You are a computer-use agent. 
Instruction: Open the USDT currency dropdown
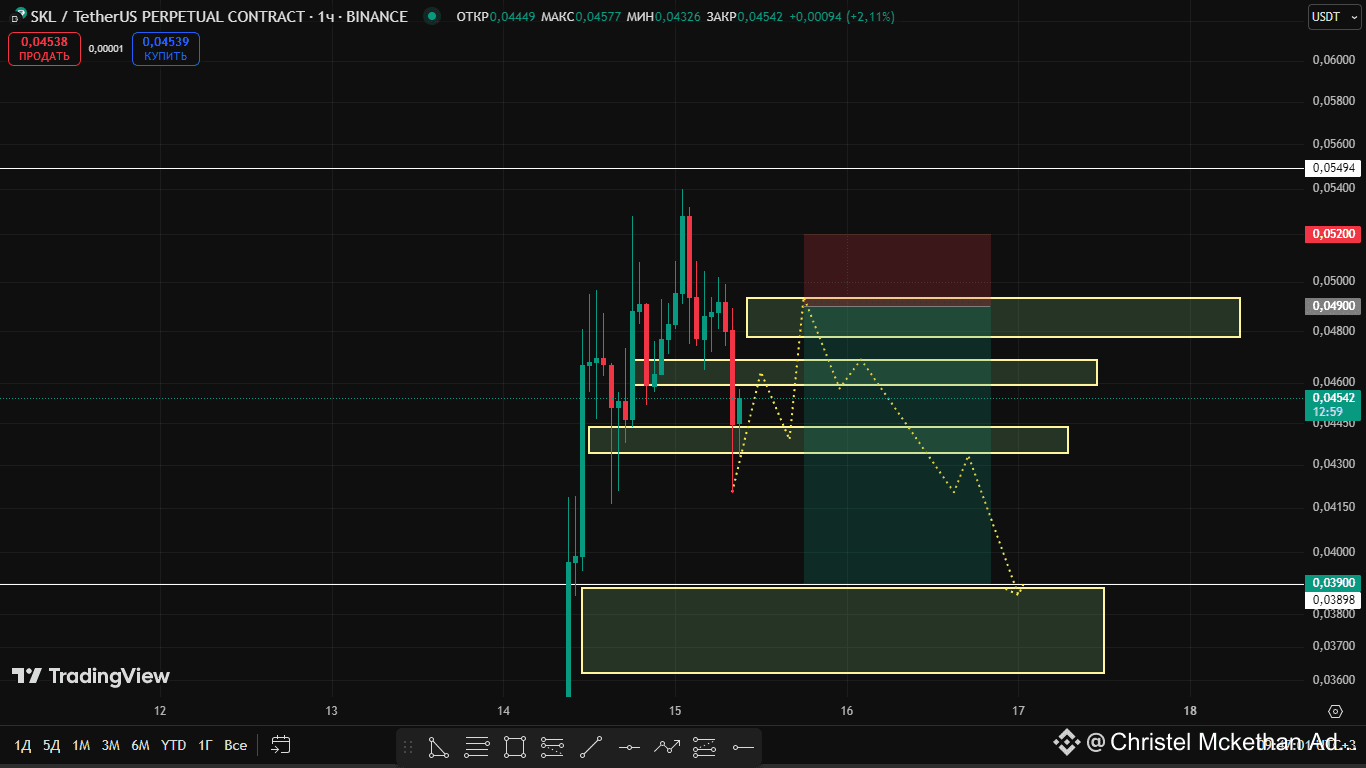1334,17
